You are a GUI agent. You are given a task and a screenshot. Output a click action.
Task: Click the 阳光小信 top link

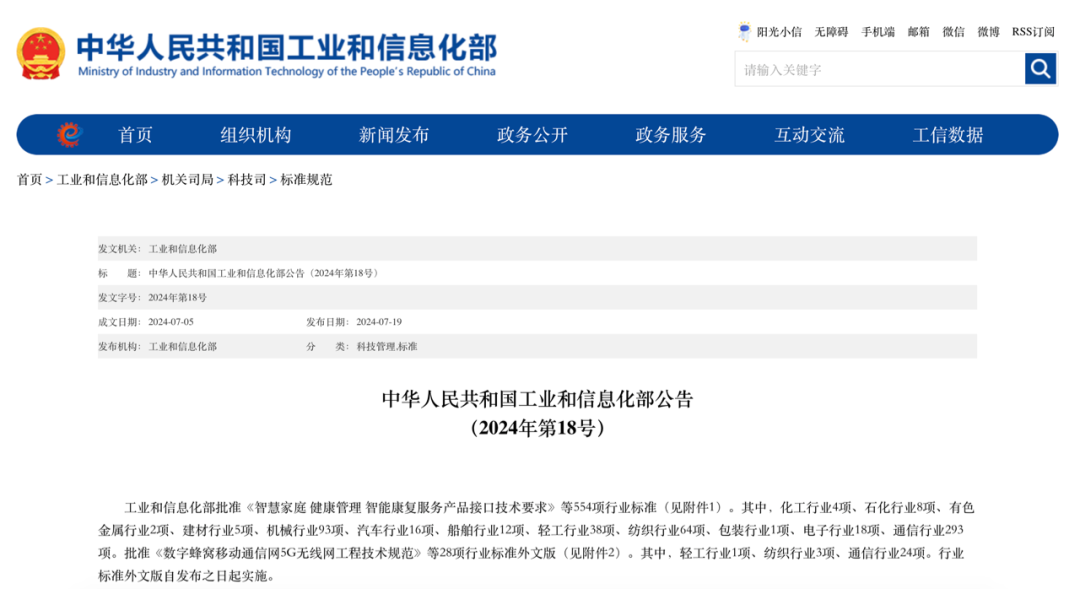tap(779, 32)
